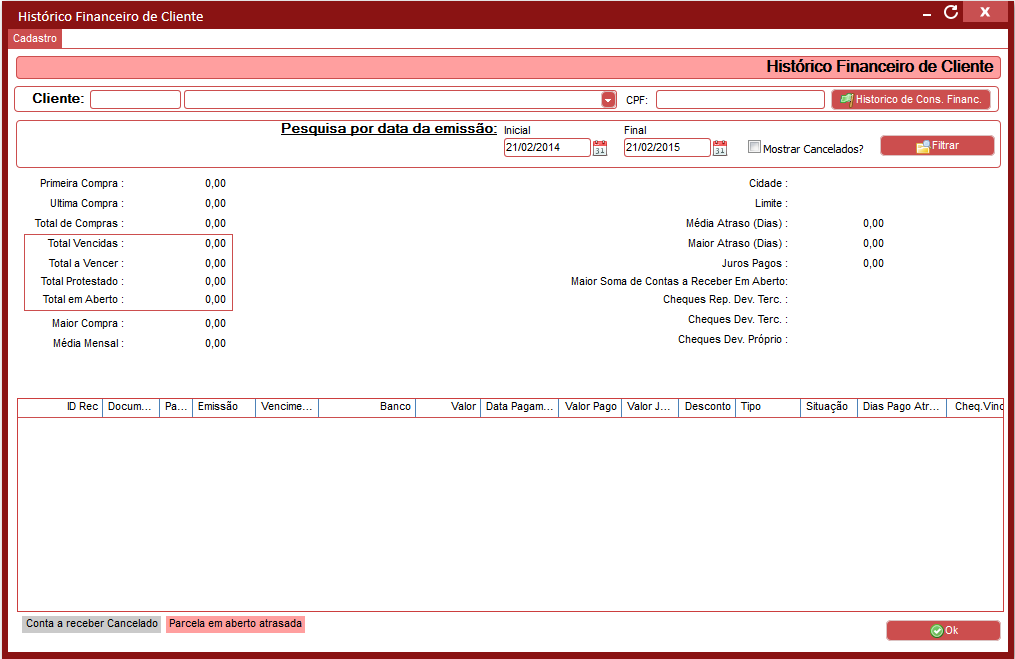The width and height of the screenshot is (1015, 659).
Task: Click the Cheques Rep. Dev. Terc. label
Action: pyautogui.click(x=725, y=300)
